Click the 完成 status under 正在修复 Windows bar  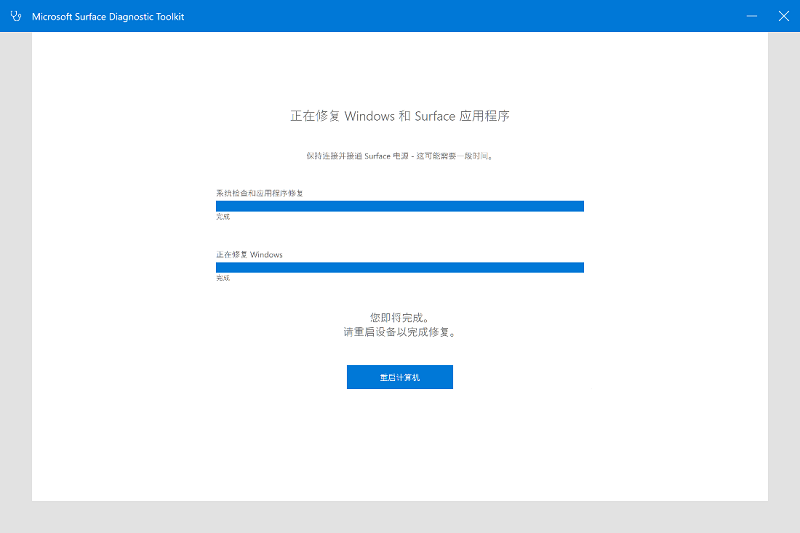coord(223,278)
